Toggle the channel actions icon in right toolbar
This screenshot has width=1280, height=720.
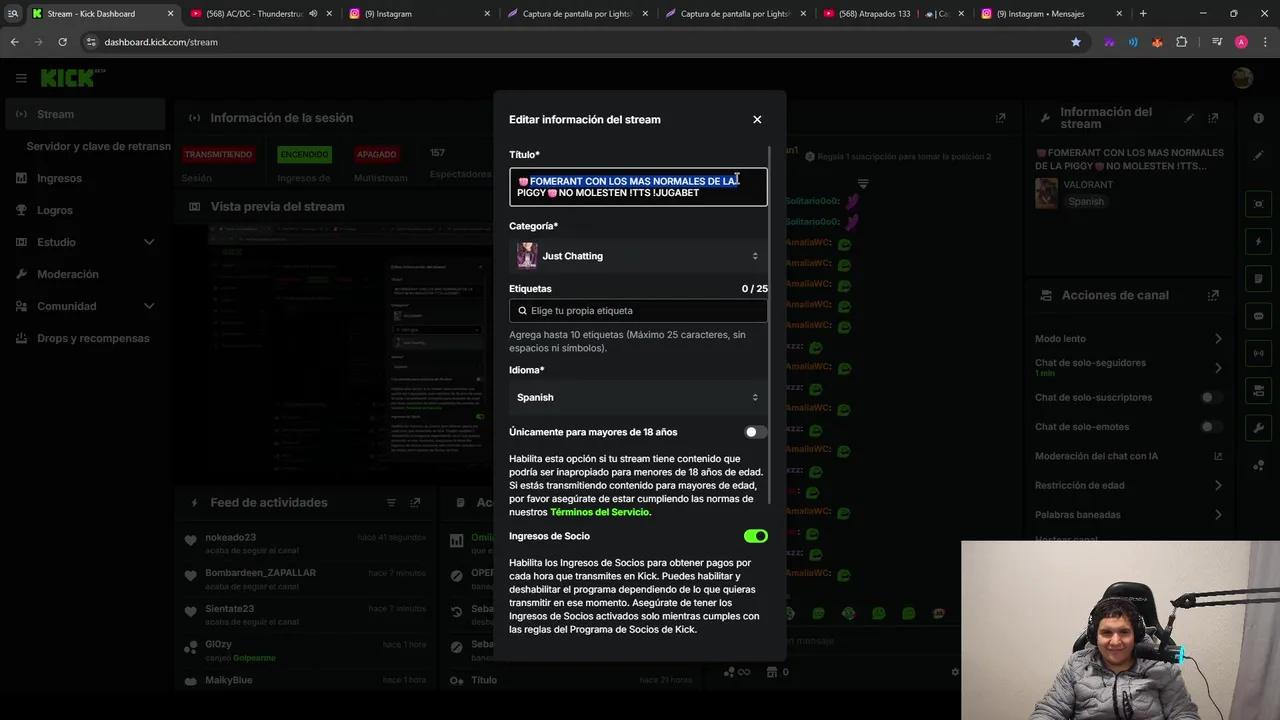(1258, 390)
